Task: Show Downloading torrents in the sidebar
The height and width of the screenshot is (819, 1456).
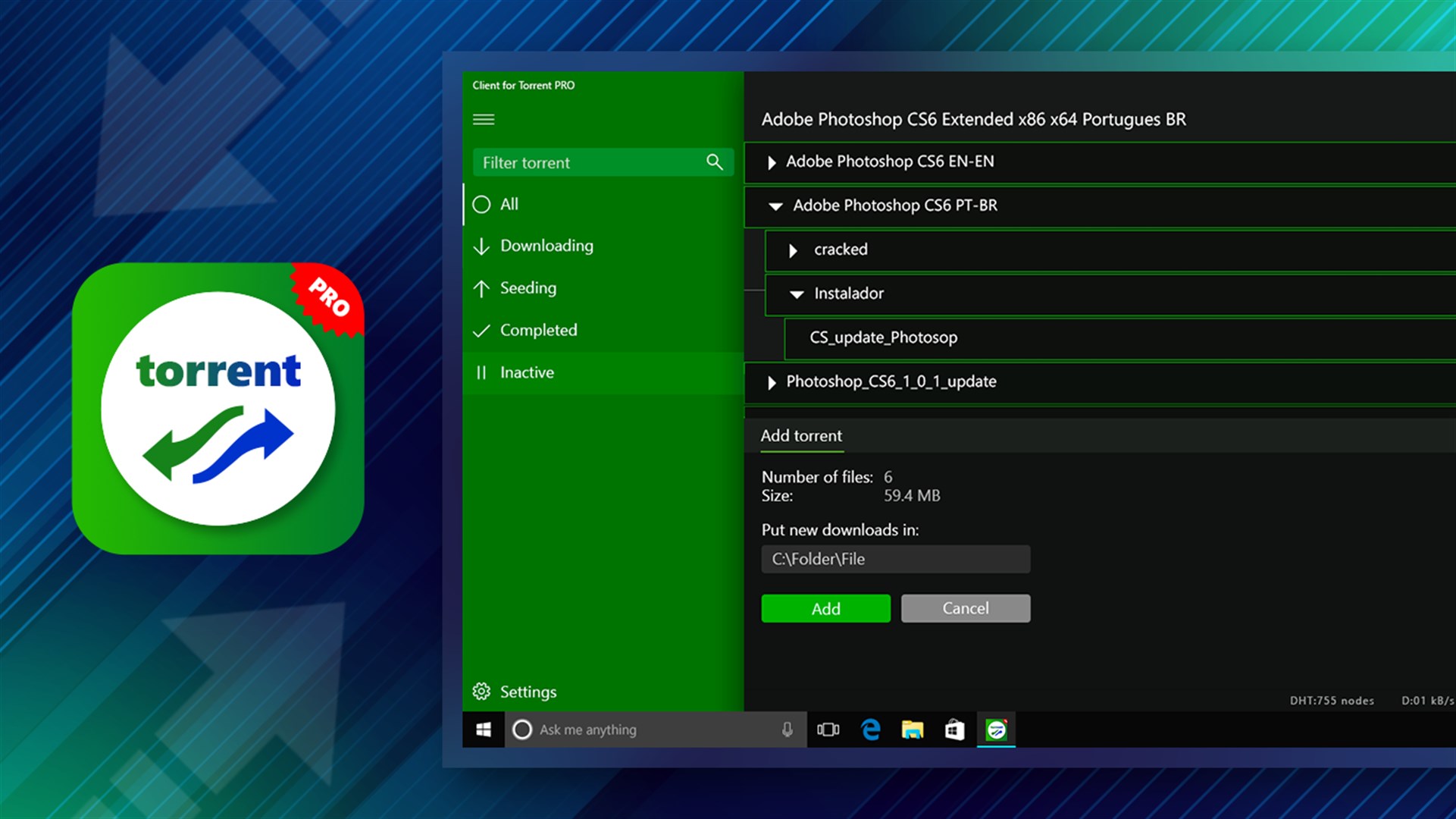Action: 546,246
